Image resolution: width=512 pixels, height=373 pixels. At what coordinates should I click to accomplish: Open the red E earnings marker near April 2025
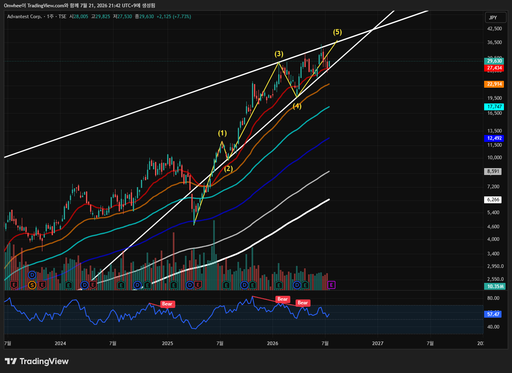[198, 285]
